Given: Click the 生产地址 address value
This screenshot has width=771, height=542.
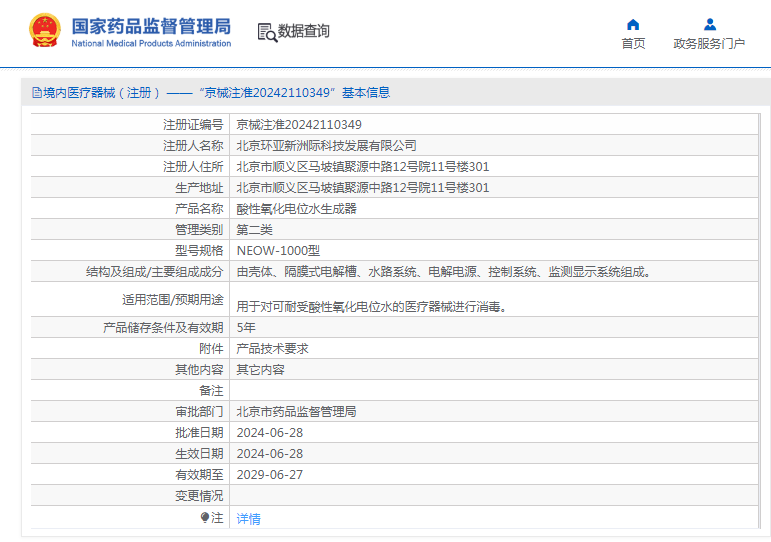Looking at the screenshot, I should 363,188.
